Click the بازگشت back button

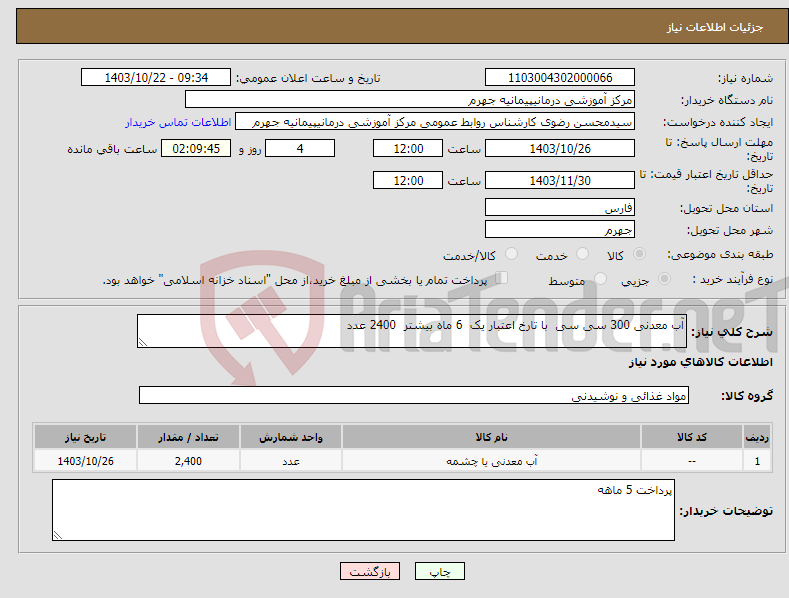pyautogui.click(x=370, y=571)
